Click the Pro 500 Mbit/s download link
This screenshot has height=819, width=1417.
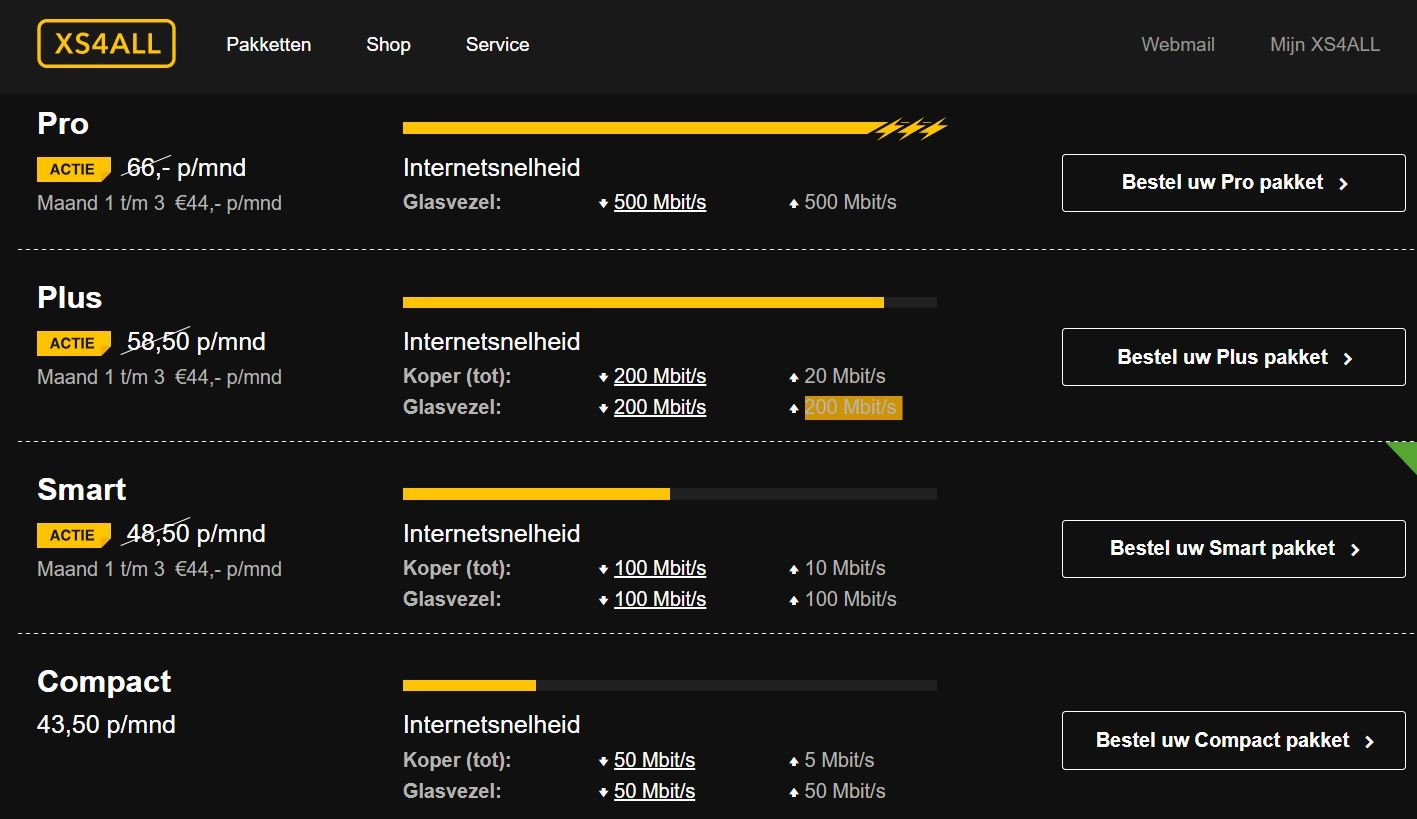660,202
